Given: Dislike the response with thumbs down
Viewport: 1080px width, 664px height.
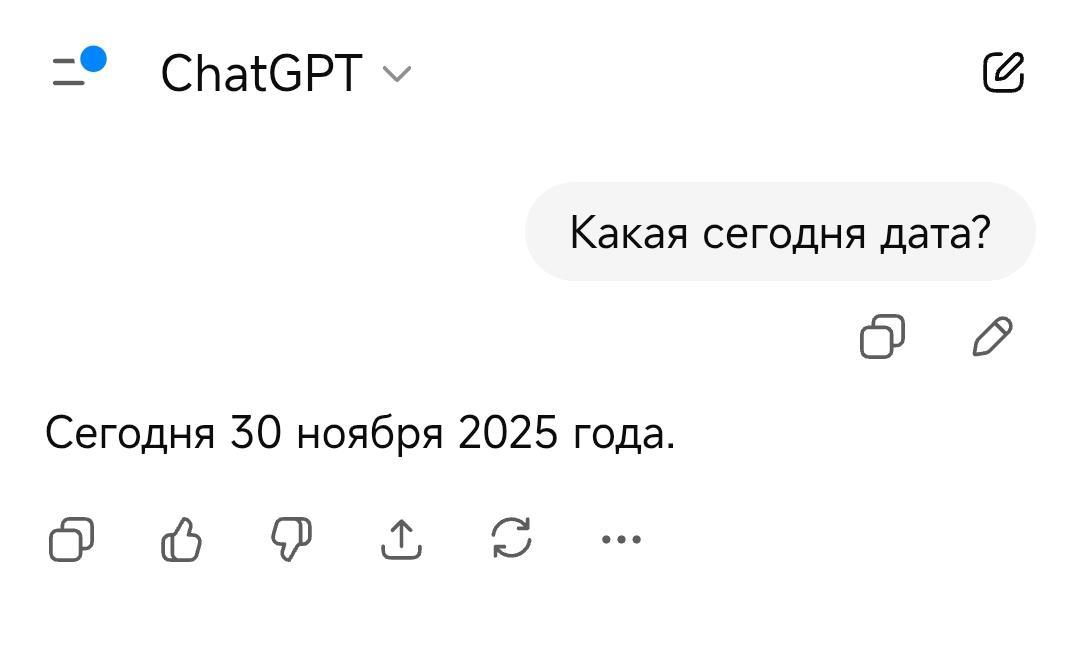Looking at the screenshot, I should point(291,540).
